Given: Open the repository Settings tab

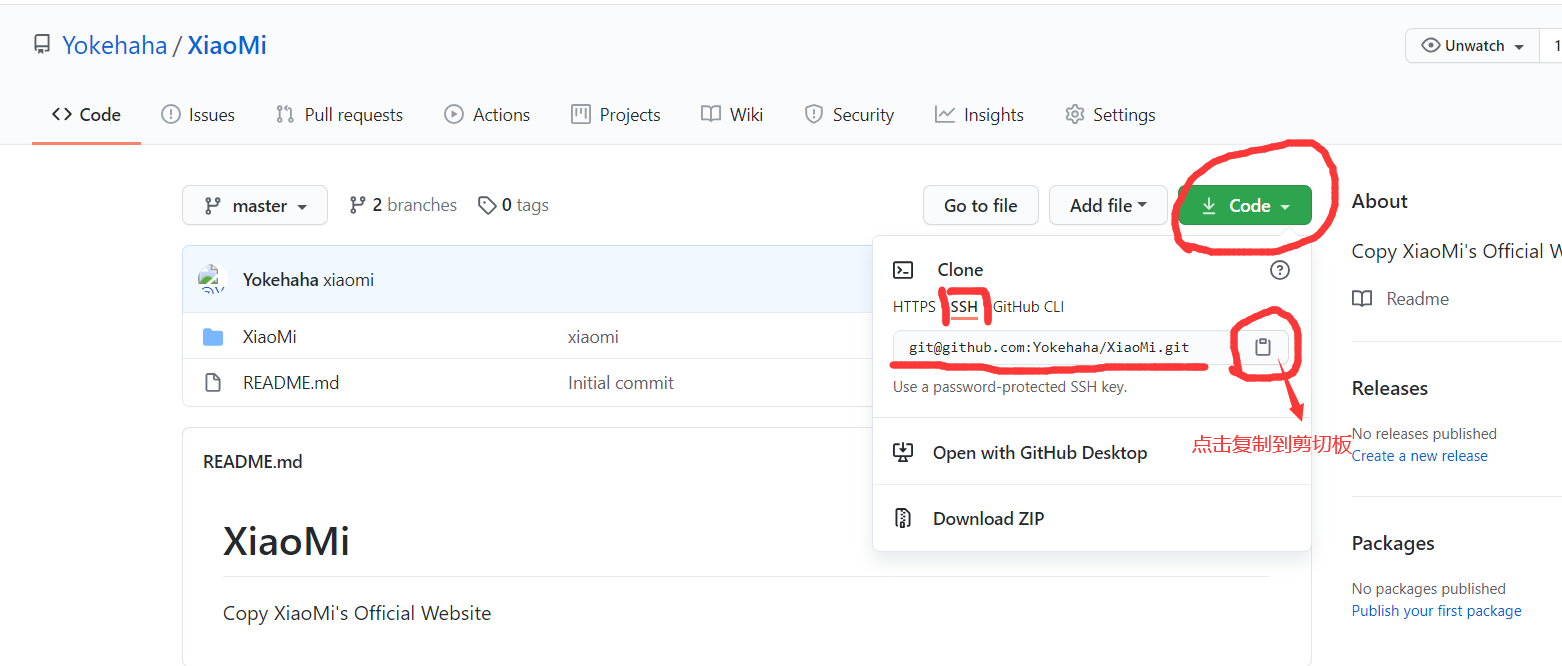Looking at the screenshot, I should (x=1110, y=115).
